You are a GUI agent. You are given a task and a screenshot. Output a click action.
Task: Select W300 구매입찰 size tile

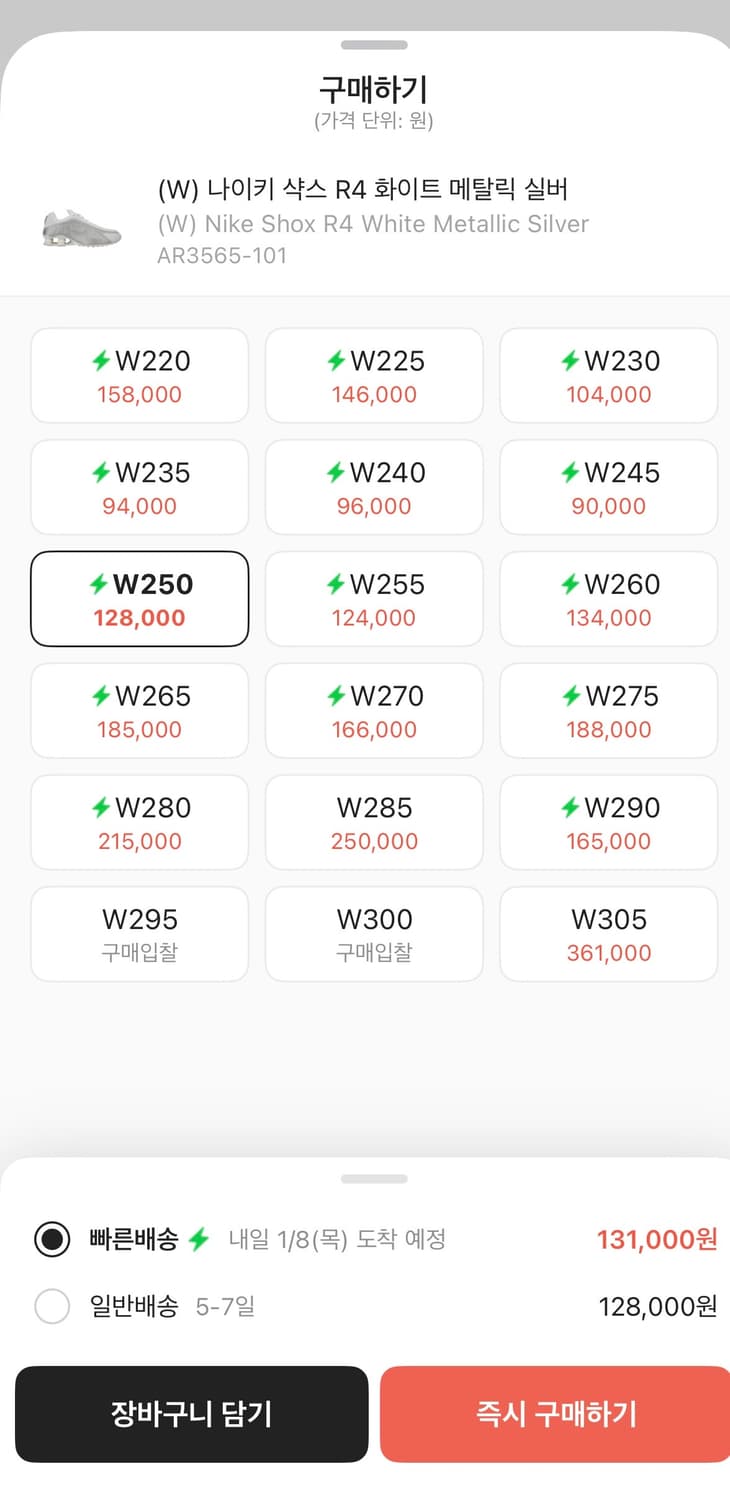[x=374, y=935]
